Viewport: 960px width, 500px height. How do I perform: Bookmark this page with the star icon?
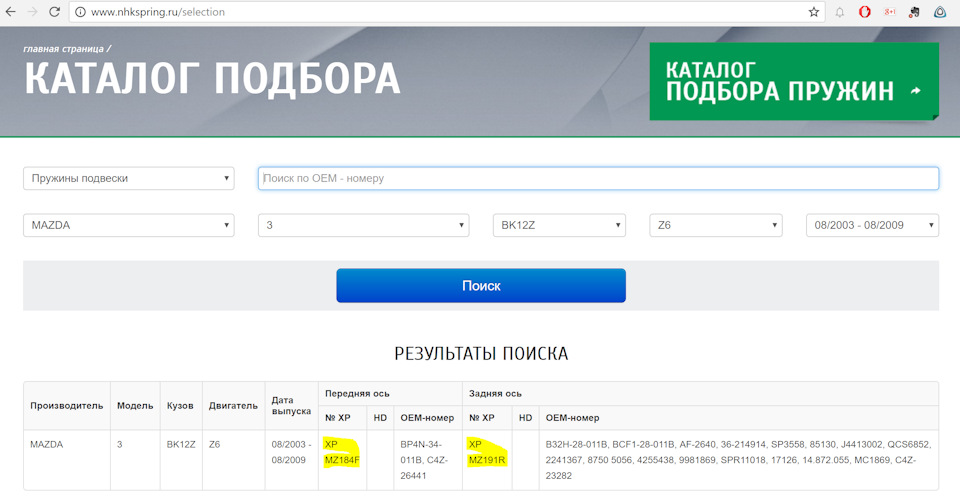click(x=814, y=12)
